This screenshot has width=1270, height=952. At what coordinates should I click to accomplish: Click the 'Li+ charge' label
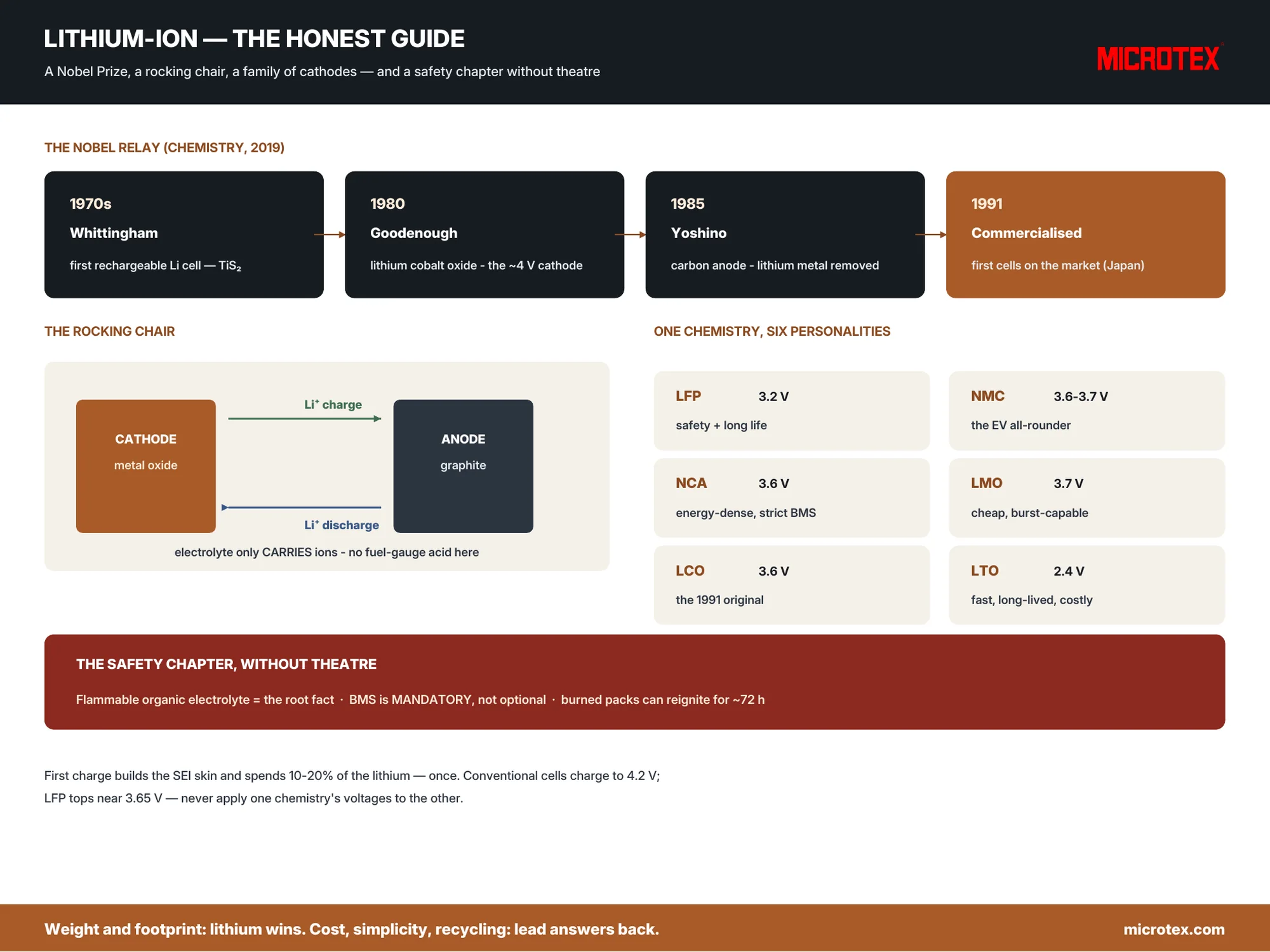pos(333,404)
